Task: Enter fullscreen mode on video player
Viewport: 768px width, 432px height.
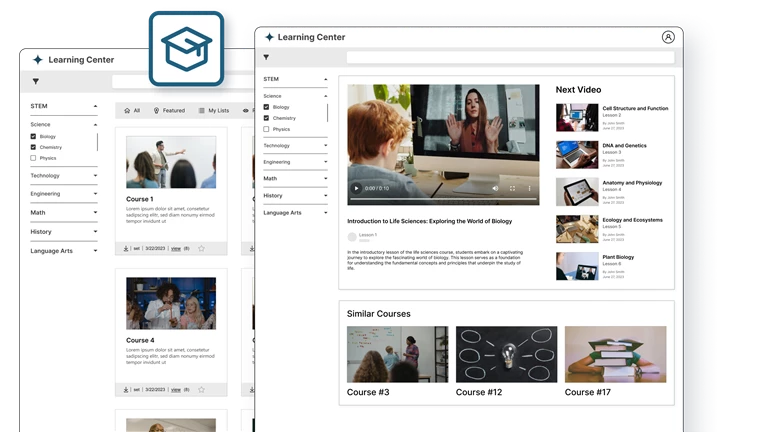Action: click(x=513, y=188)
